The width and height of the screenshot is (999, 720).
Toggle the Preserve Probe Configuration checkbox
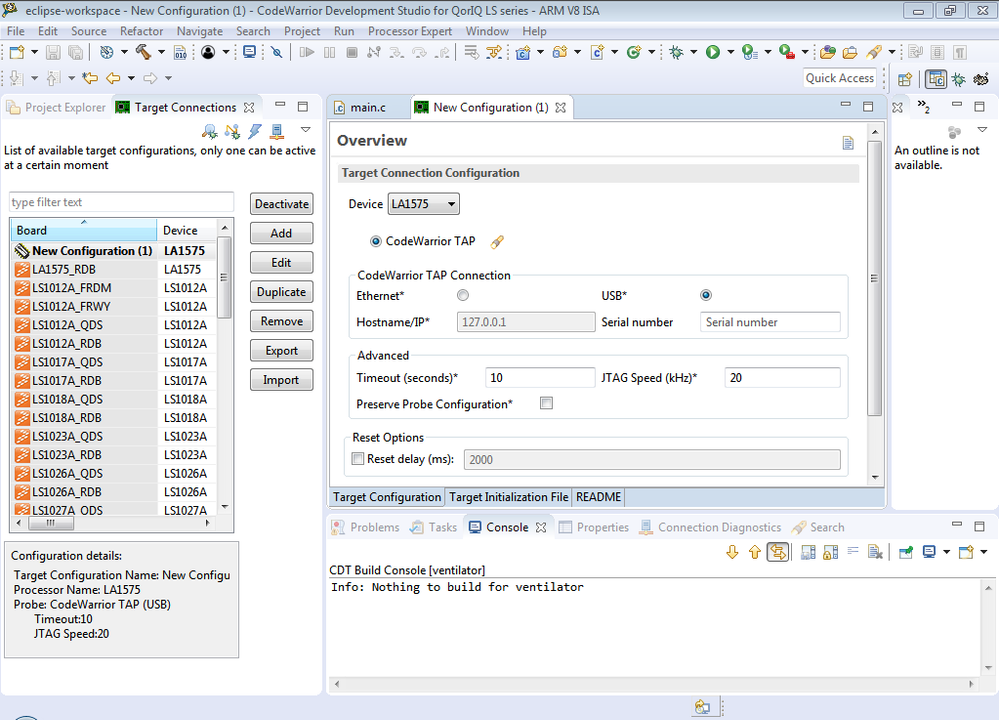[546, 403]
